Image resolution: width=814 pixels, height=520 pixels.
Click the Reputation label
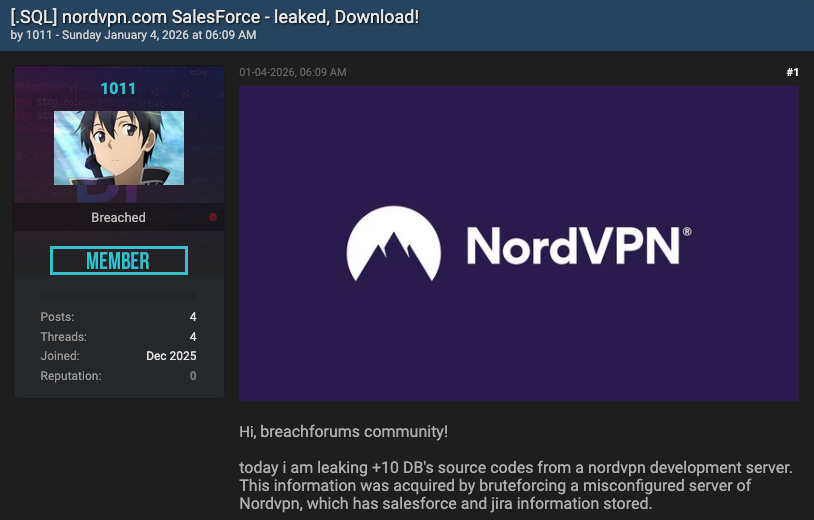(x=70, y=376)
